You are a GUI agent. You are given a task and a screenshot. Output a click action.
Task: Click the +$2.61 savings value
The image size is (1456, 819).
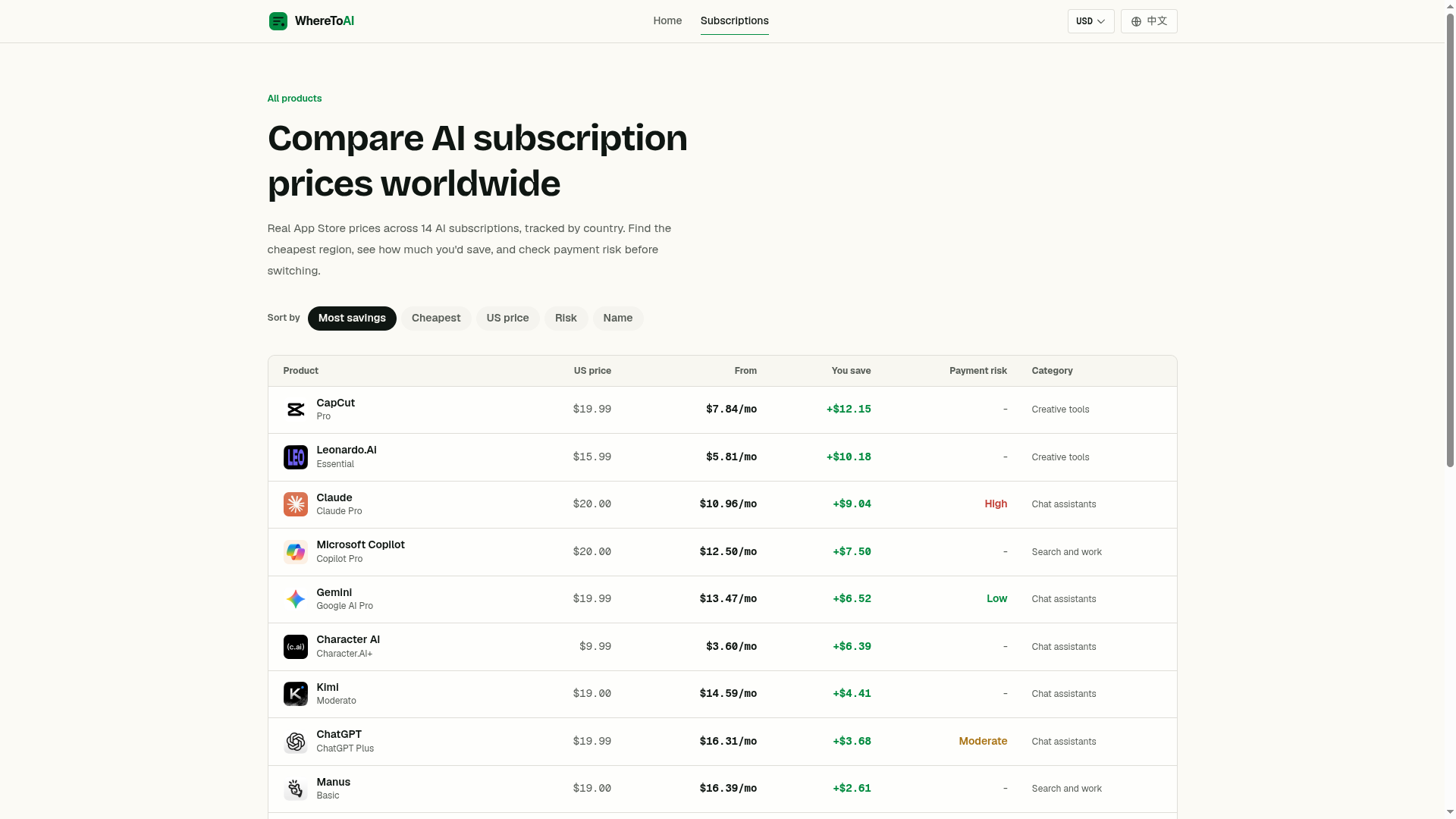(852, 789)
